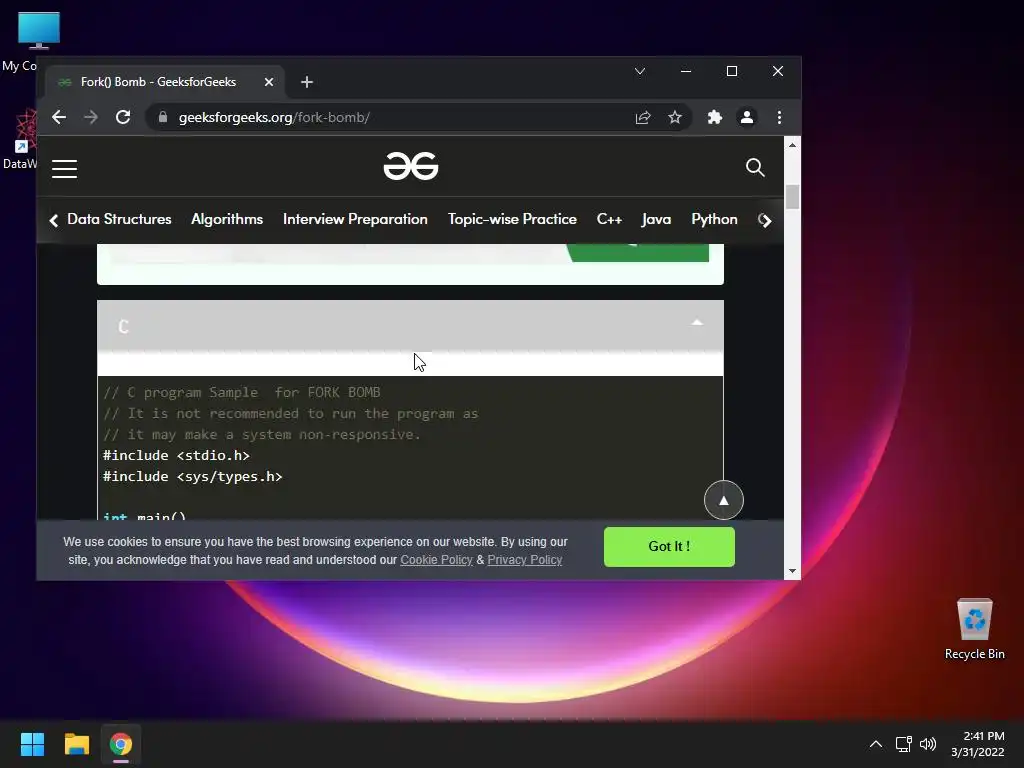Open Chrome profile avatar
This screenshot has width=1024, height=768.
(x=746, y=118)
